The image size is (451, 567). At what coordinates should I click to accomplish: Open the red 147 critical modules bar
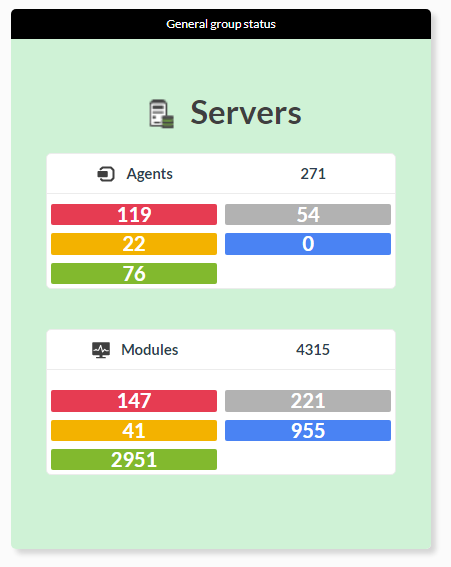(x=134, y=401)
